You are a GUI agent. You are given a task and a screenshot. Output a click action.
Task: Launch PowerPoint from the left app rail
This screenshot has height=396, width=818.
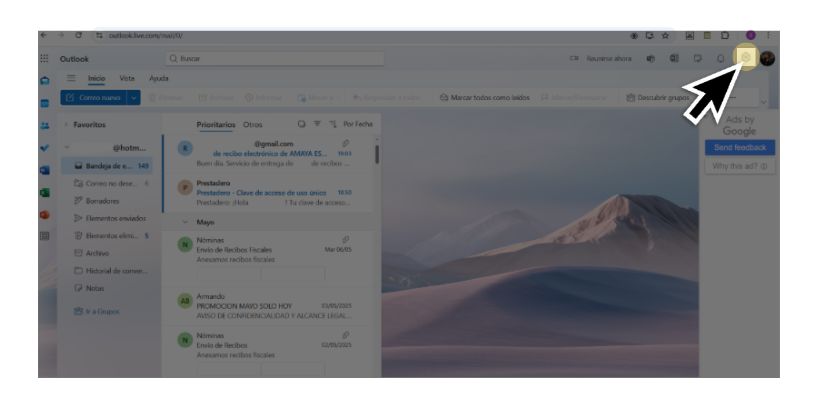(x=45, y=214)
